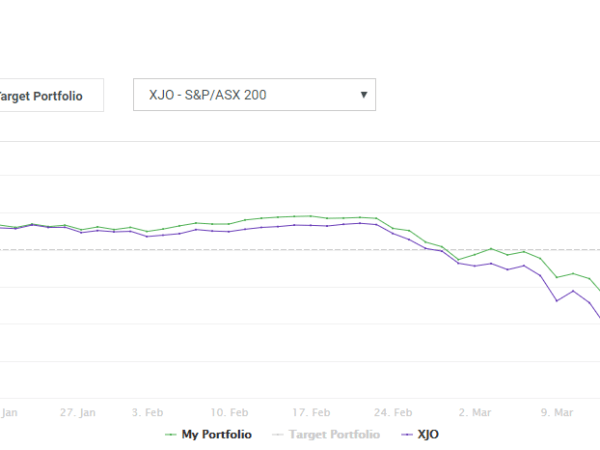The width and height of the screenshot is (600, 450).
Task: Select the 3. Feb date axis label
Action: click(147, 411)
